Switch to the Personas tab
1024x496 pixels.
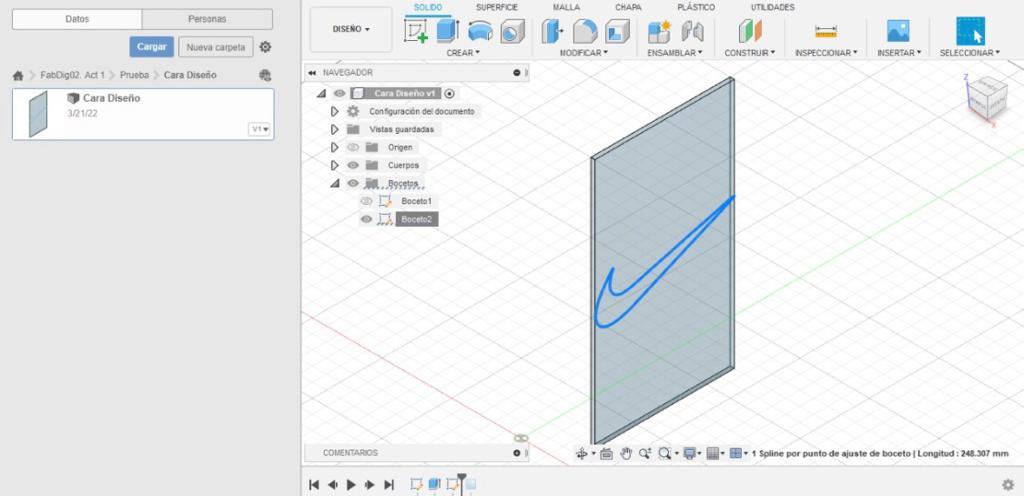pyautogui.click(x=207, y=19)
